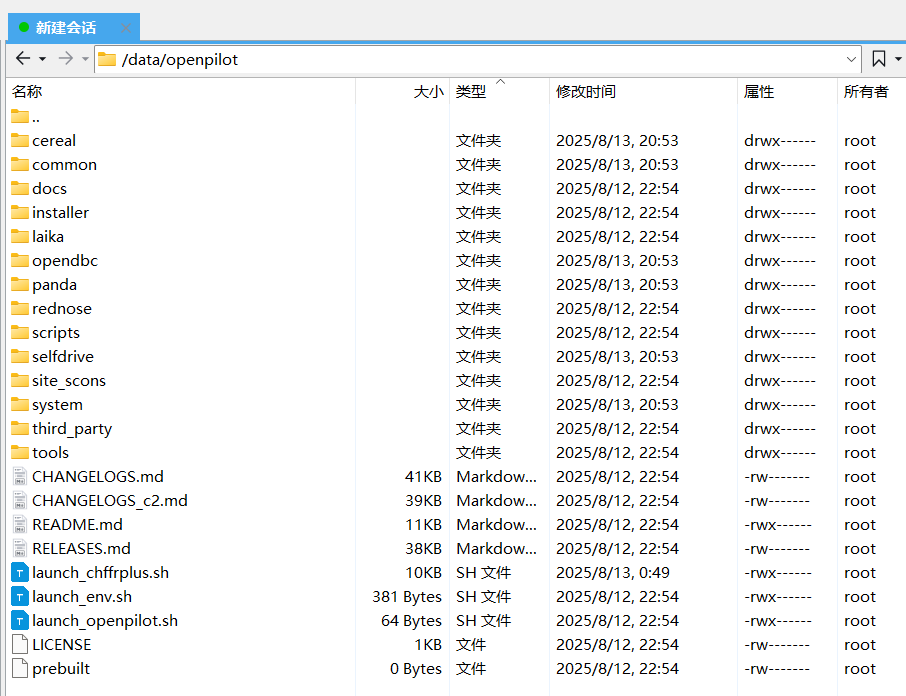Screen dimensions: 906x696
Task: Select the site_scons folder icon
Action: [20, 380]
